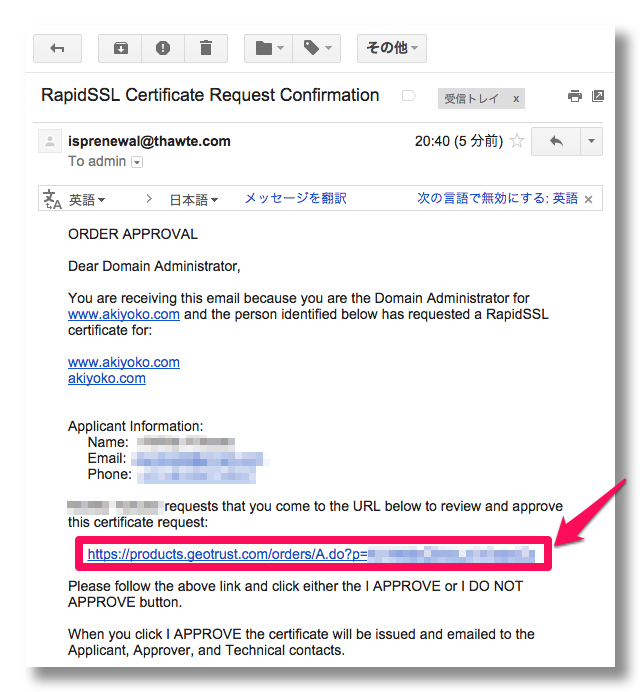Click the ORDER APPROVAL heading text
The image size is (640, 692).
click(x=133, y=234)
